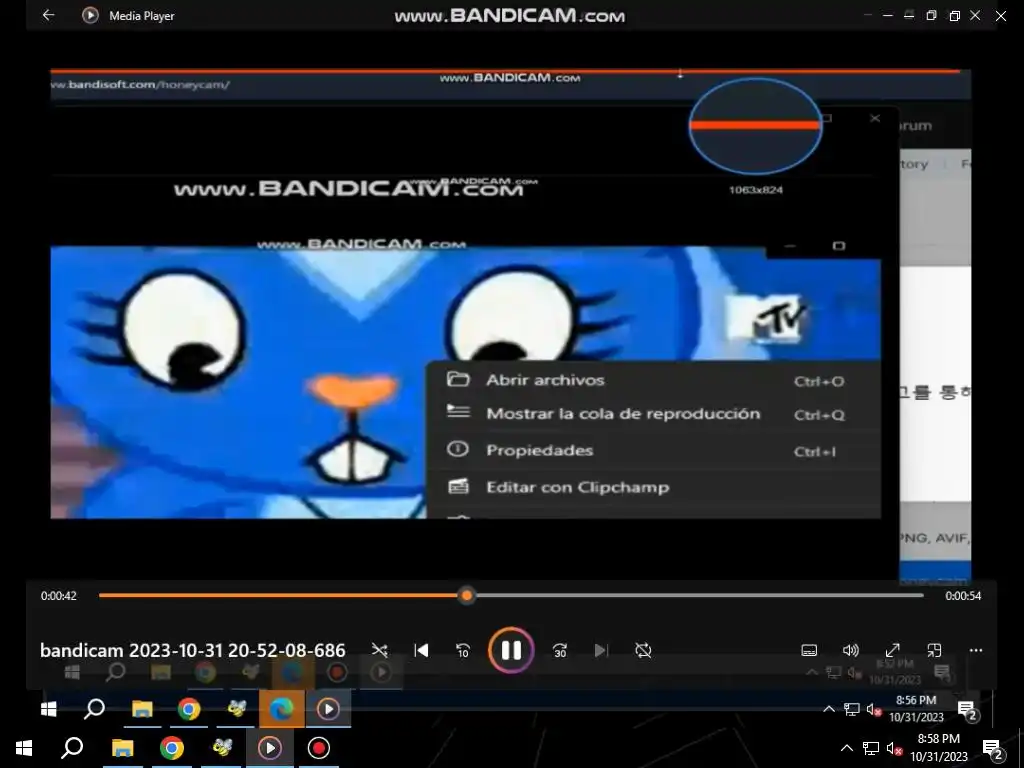Image resolution: width=1024 pixels, height=768 pixels.
Task: Click File Explorer in the 8:56 PM taskbar
Action: 142,709
